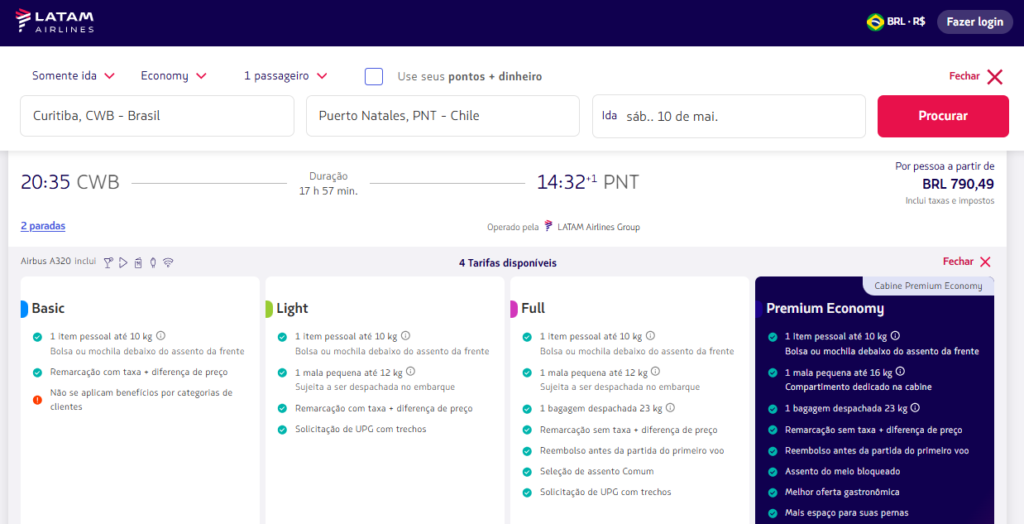The width and height of the screenshot is (1024, 524).
Task: Click the Wi-Fi amenity icon
Action: click(168, 263)
